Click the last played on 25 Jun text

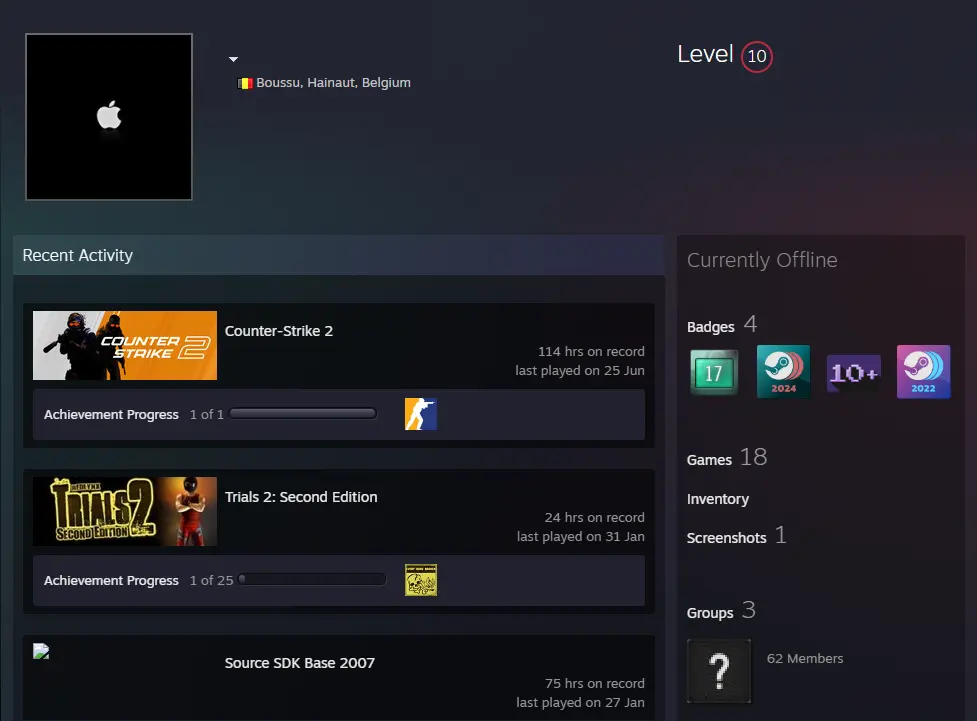pyautogui.click(x=580, y=370)
